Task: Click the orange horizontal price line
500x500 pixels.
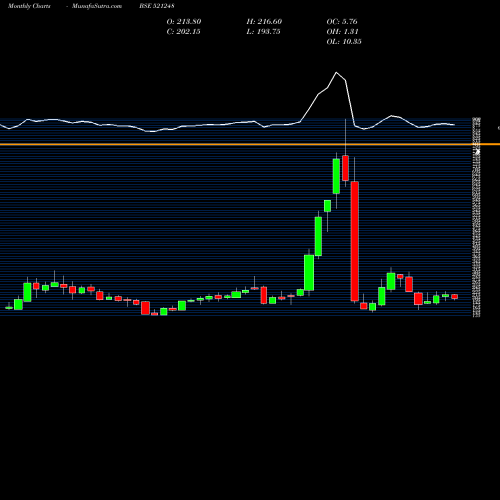Action: (x=250, y=144)
